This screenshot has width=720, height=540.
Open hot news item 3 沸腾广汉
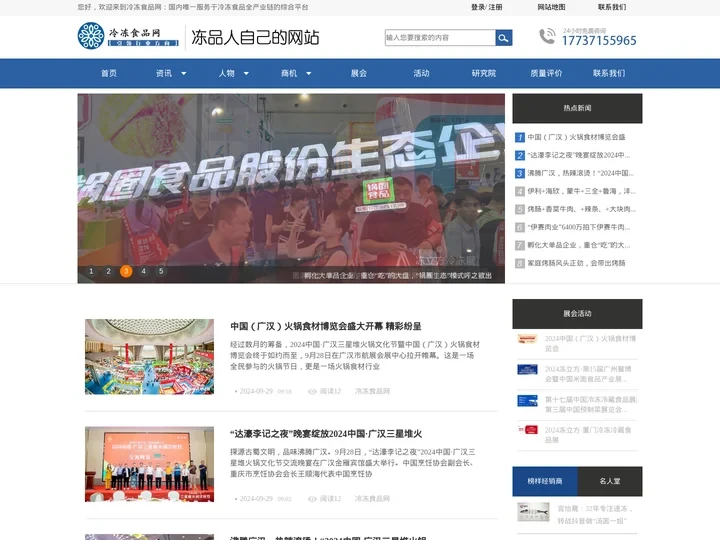[580, 173]
